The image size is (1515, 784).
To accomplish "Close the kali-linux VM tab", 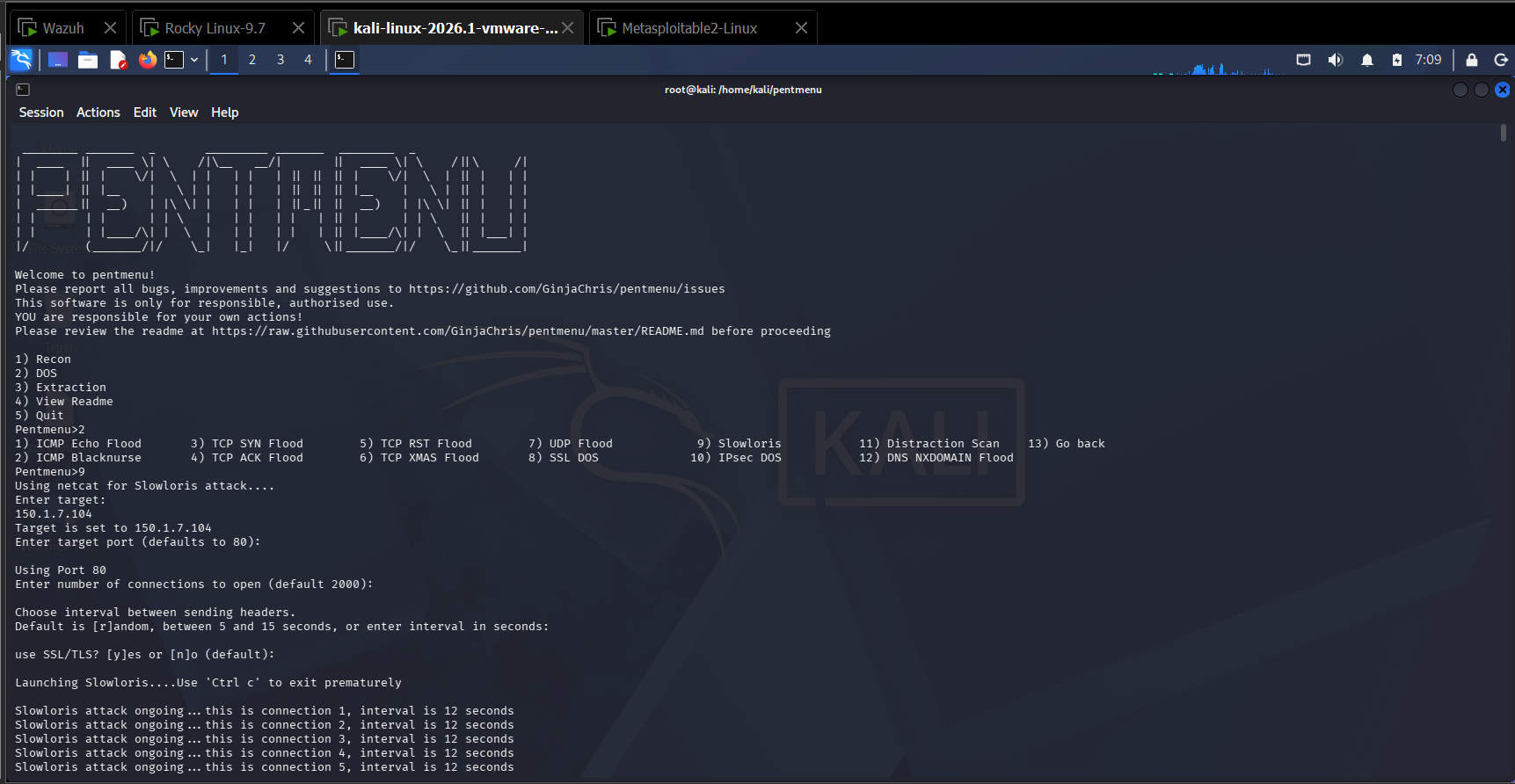I will click(568, 28).
